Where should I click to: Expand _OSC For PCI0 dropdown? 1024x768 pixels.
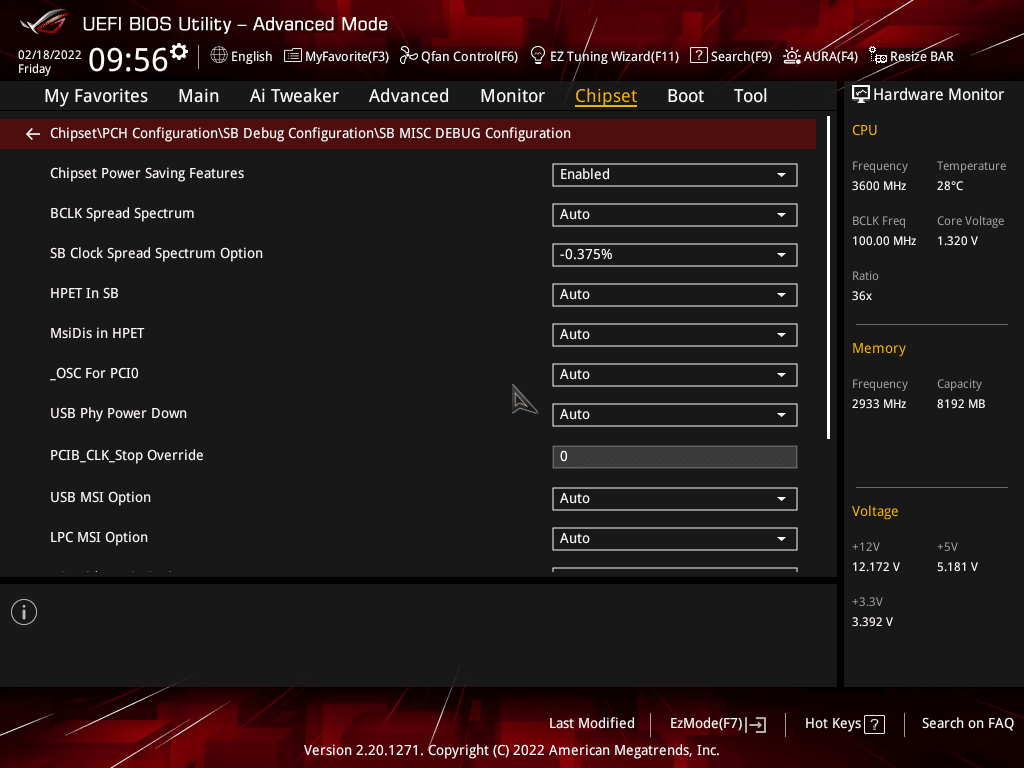pyautogui.click(x=675, y=374)
